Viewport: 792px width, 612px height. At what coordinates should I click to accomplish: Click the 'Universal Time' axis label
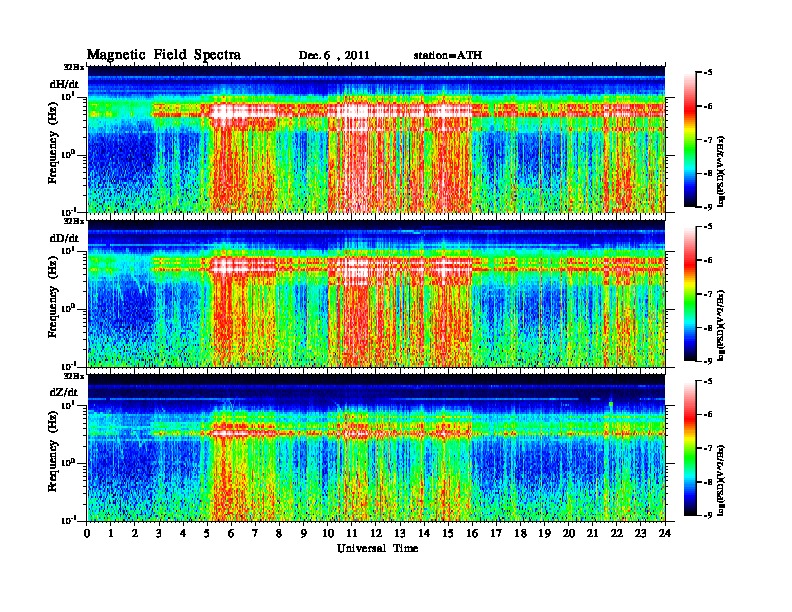(x=377, y=548)
